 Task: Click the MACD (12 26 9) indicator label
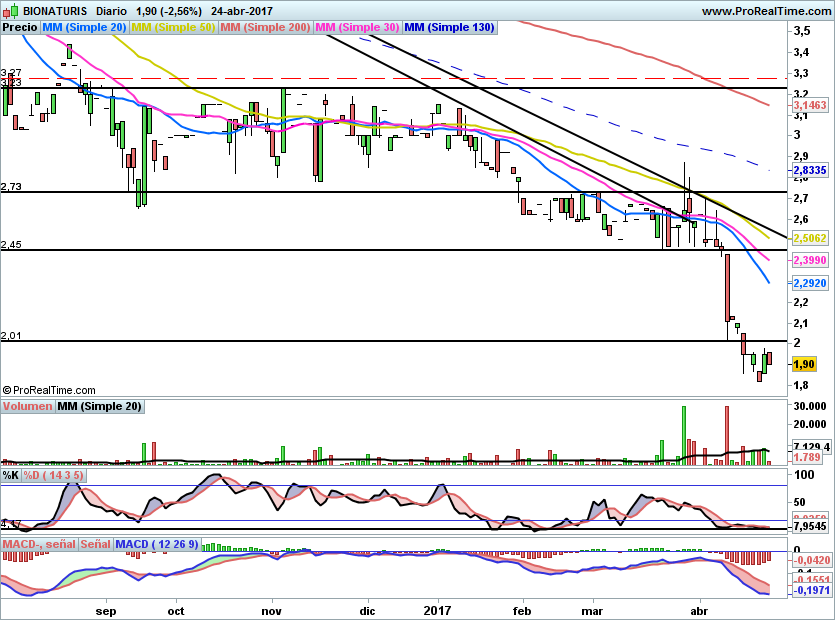157,544
